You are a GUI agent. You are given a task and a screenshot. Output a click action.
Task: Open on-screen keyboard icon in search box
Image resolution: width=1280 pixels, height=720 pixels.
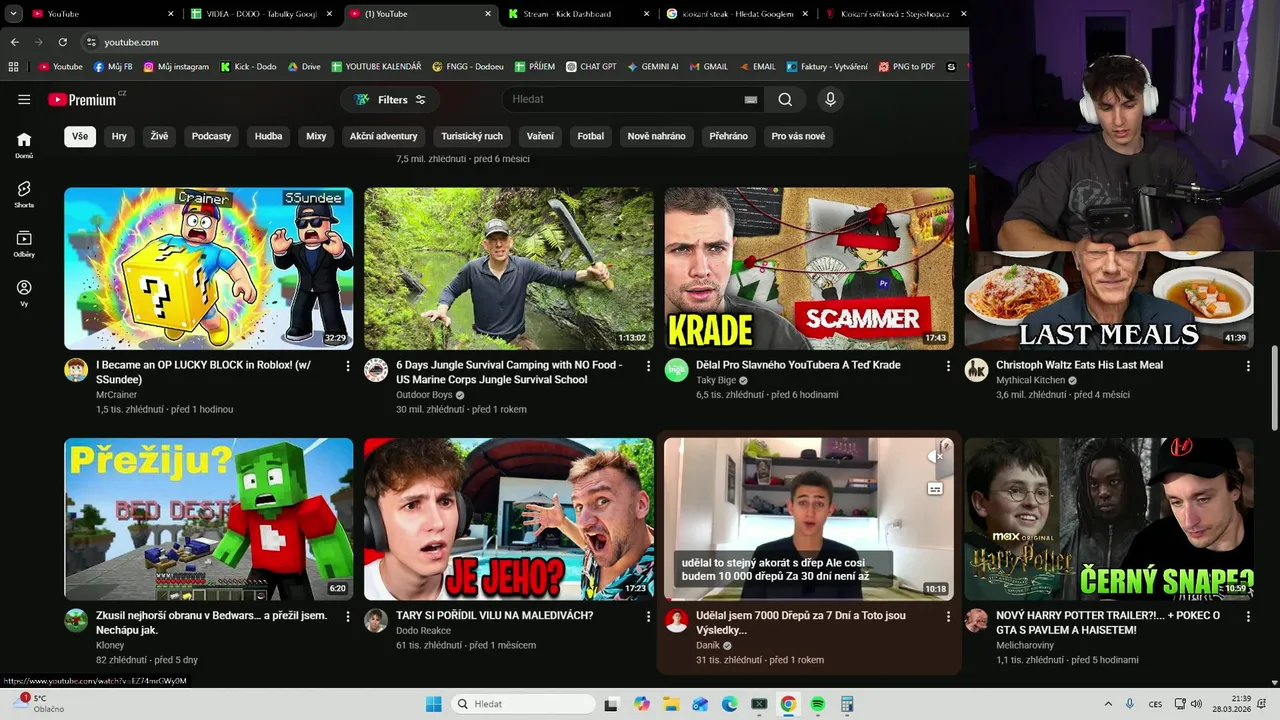[751, 99]
